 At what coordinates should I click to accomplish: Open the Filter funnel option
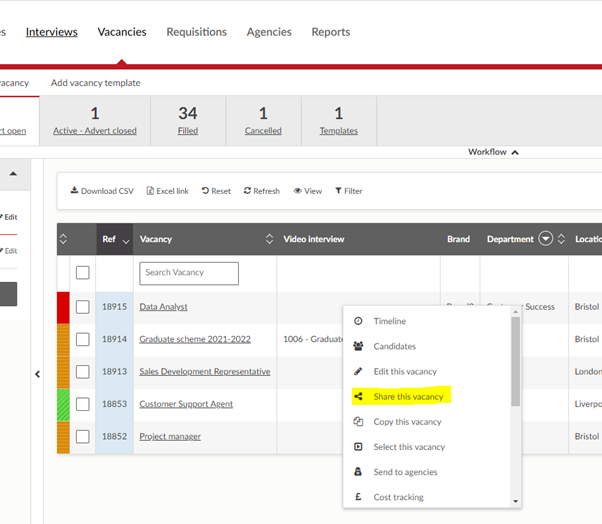[x=338, y=191]
